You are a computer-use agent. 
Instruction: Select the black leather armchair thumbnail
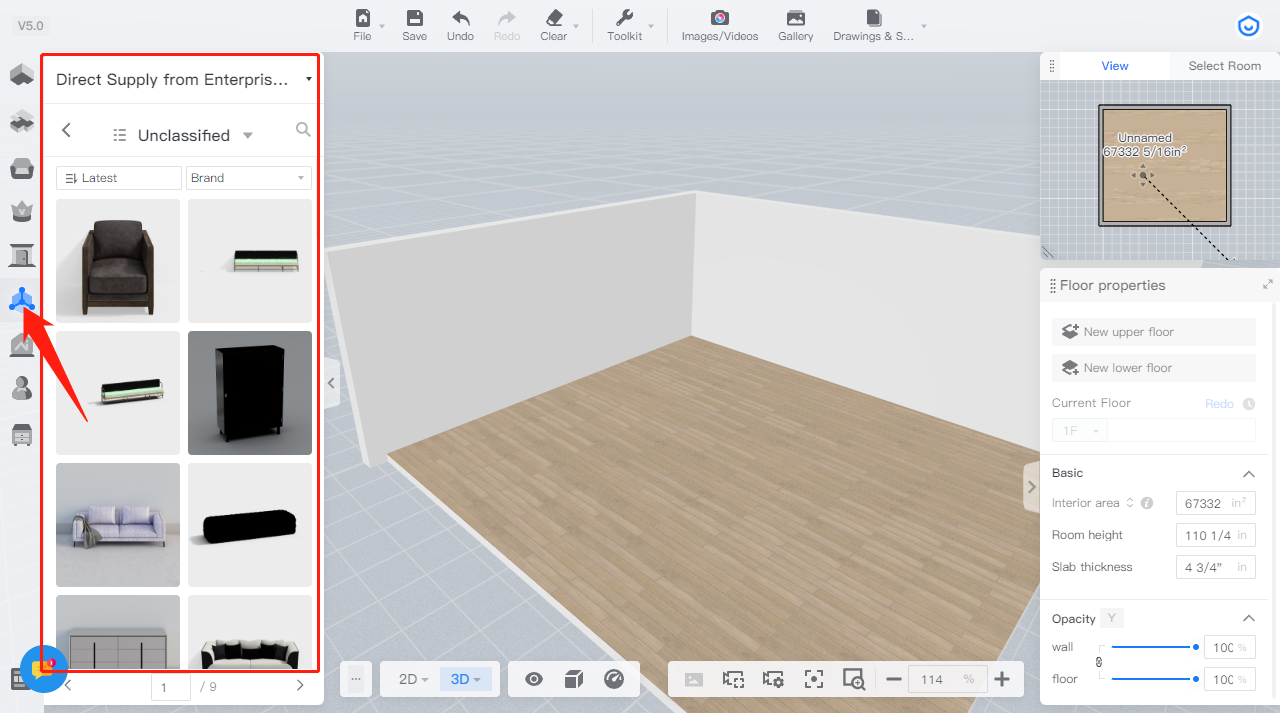click(118, 261)
